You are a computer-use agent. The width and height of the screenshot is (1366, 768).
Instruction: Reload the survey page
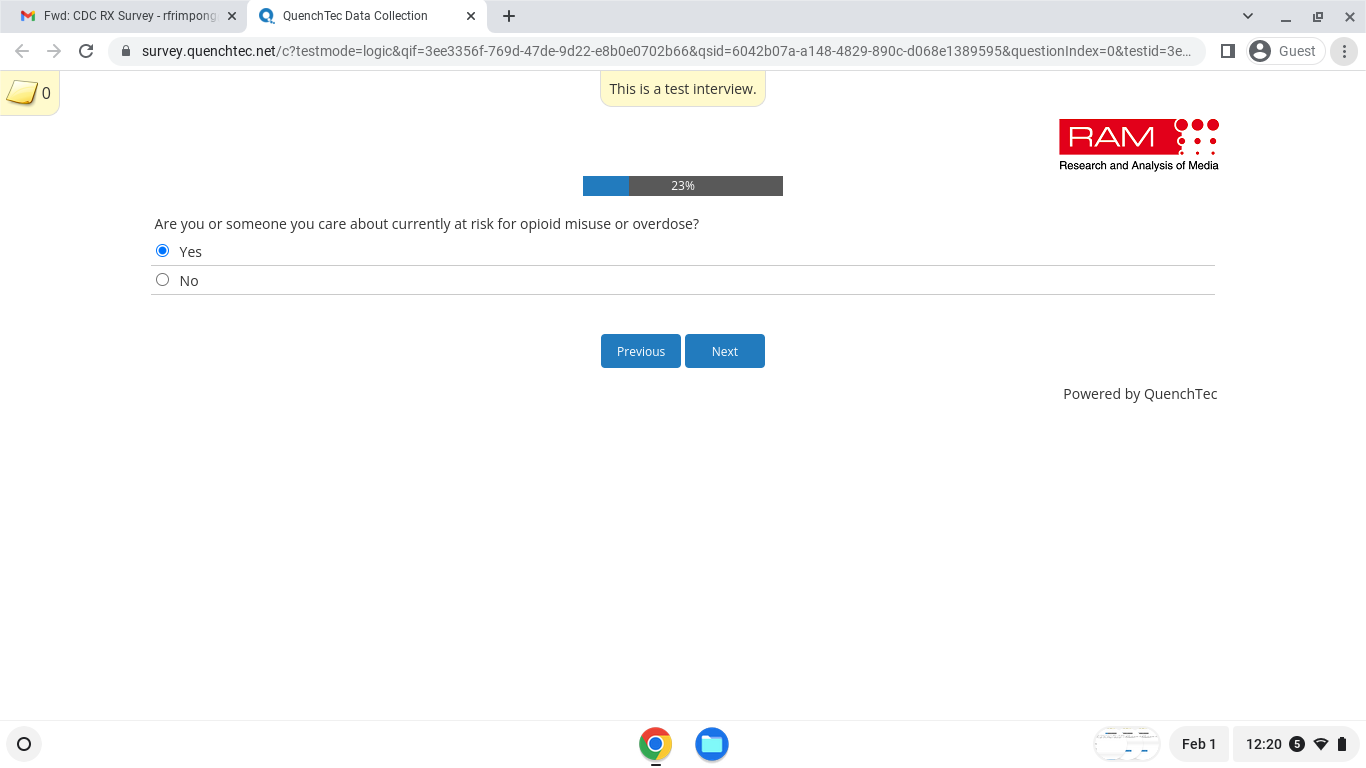(x=86, y=51)
